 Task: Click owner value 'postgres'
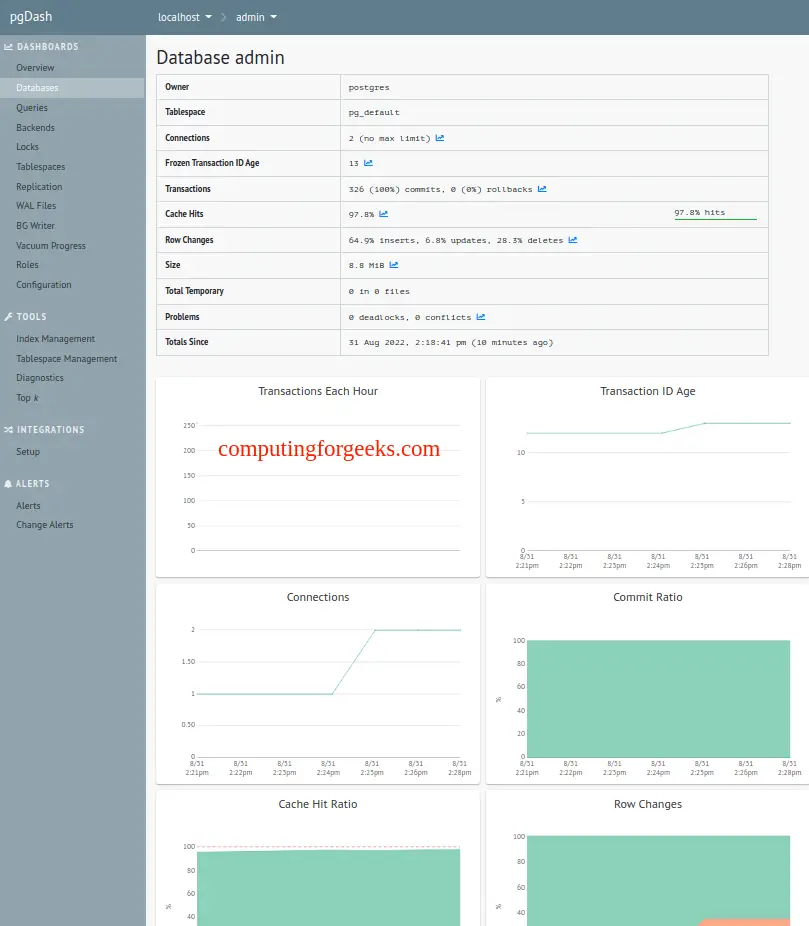(x=369, y=87)
